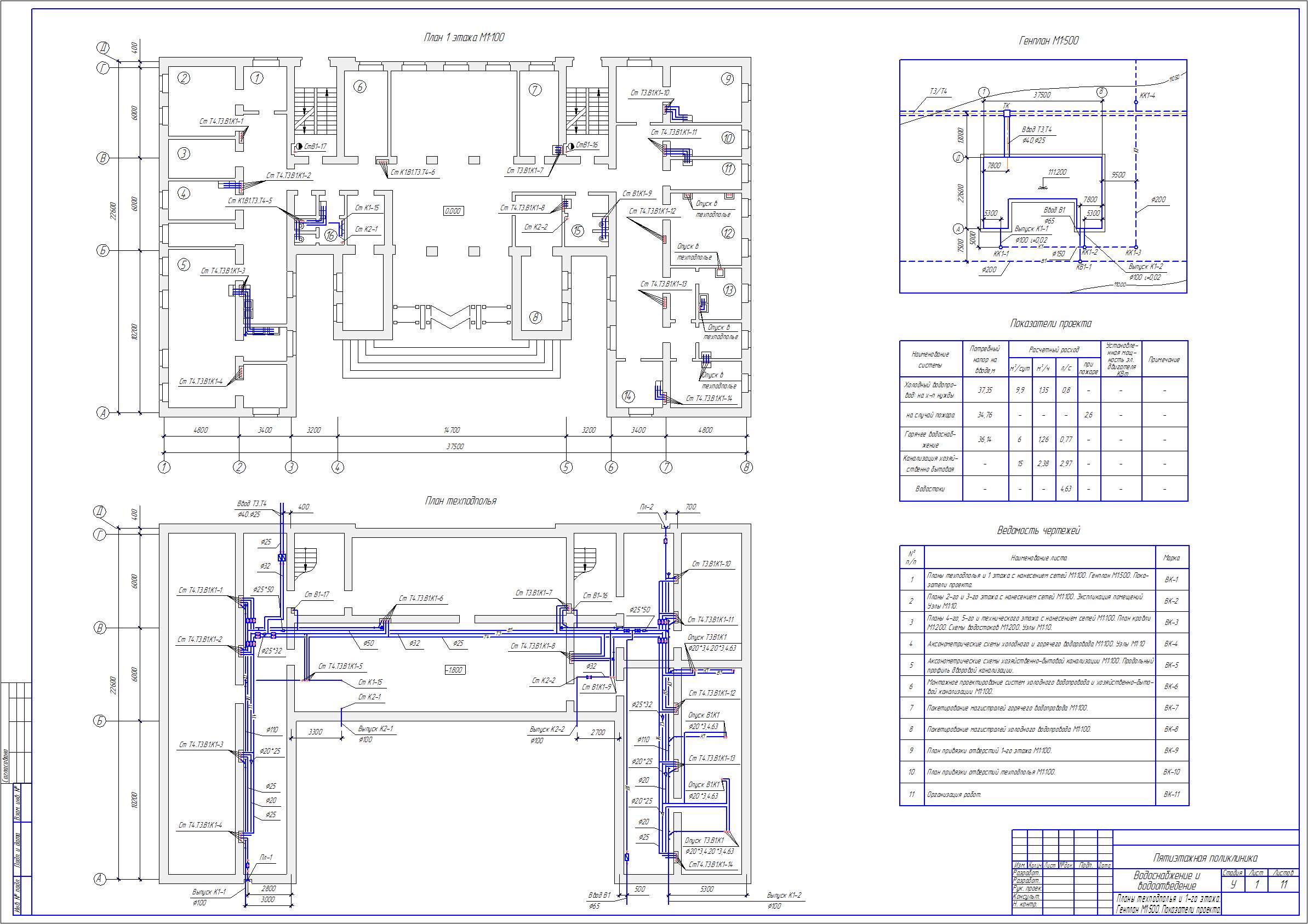Screen dimensions: 1308x924
Task: Click the 'План техподполья' heading
Action: pyautogui.click(x=460, y=501)
